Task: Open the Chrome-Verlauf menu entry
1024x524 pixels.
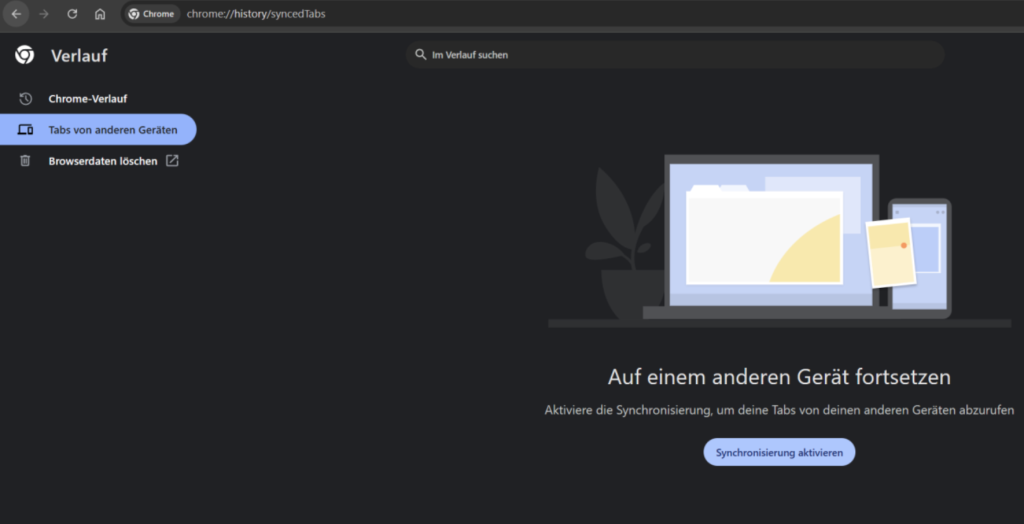Action: (x=88, y=99)
